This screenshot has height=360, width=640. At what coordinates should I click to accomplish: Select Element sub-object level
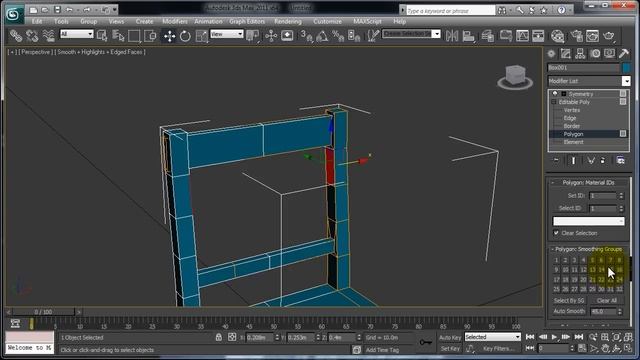click(573, 142)
